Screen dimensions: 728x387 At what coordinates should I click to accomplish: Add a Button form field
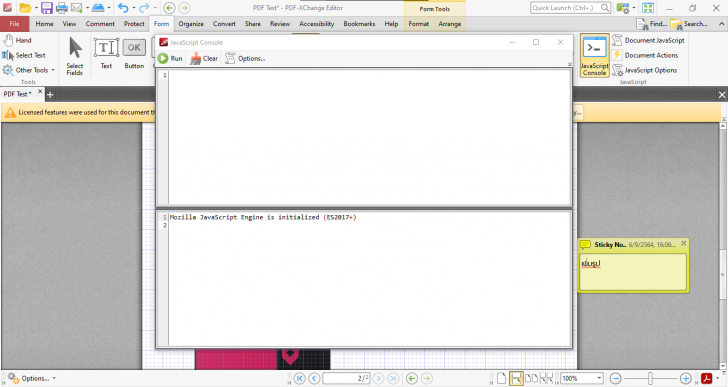pos(134,54)
